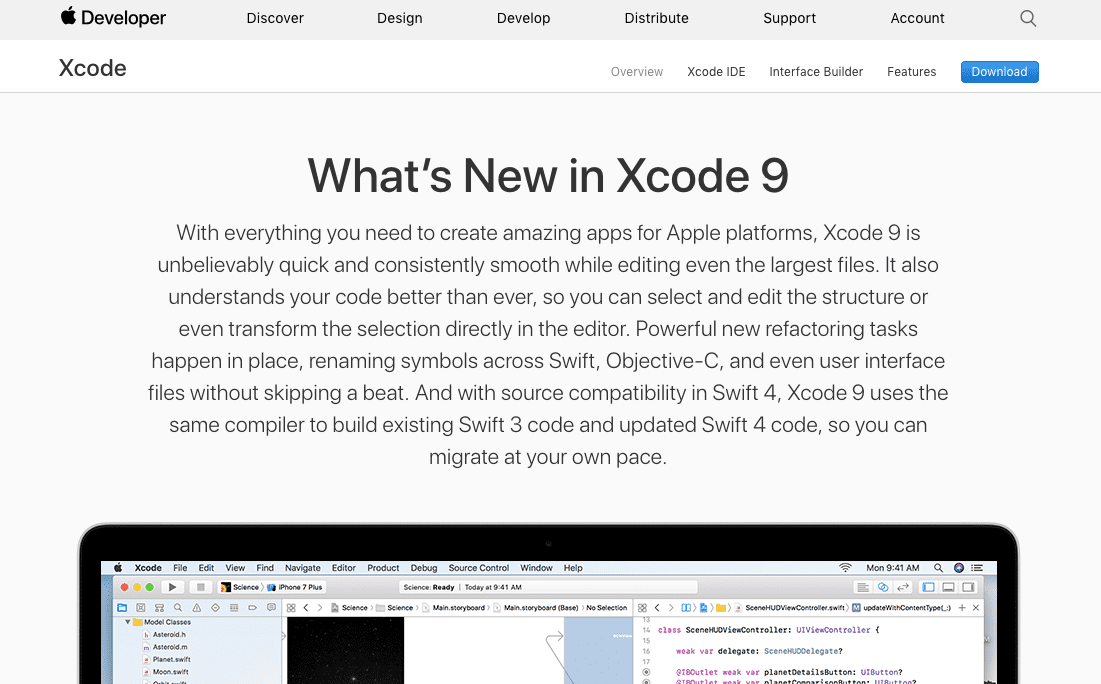Open Debug menu in the screenshot menubar
This screenshot has width=1101, height=684.
424,567
